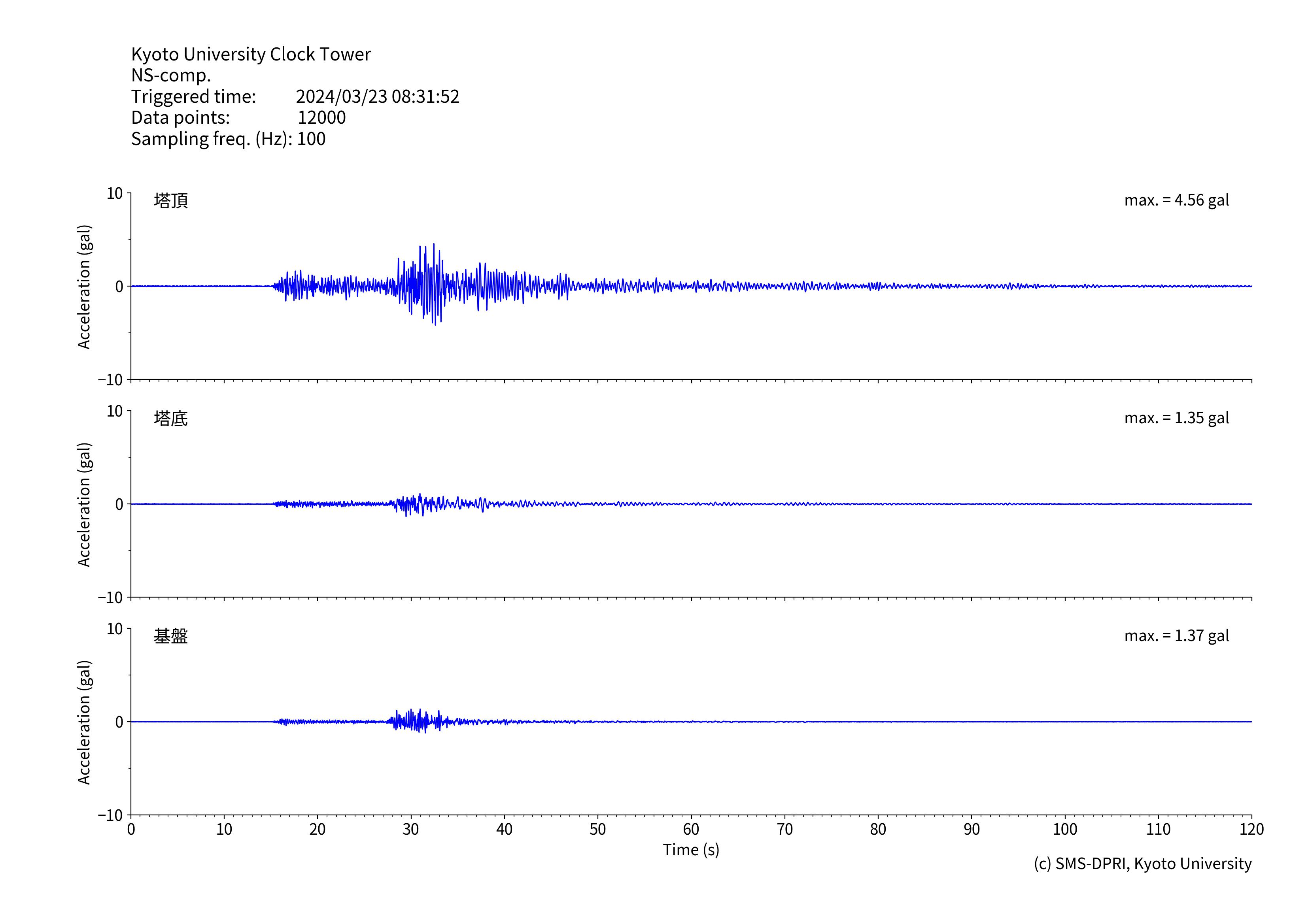Click the Sampling freq. (Hz) label

[x=211, y=139]
